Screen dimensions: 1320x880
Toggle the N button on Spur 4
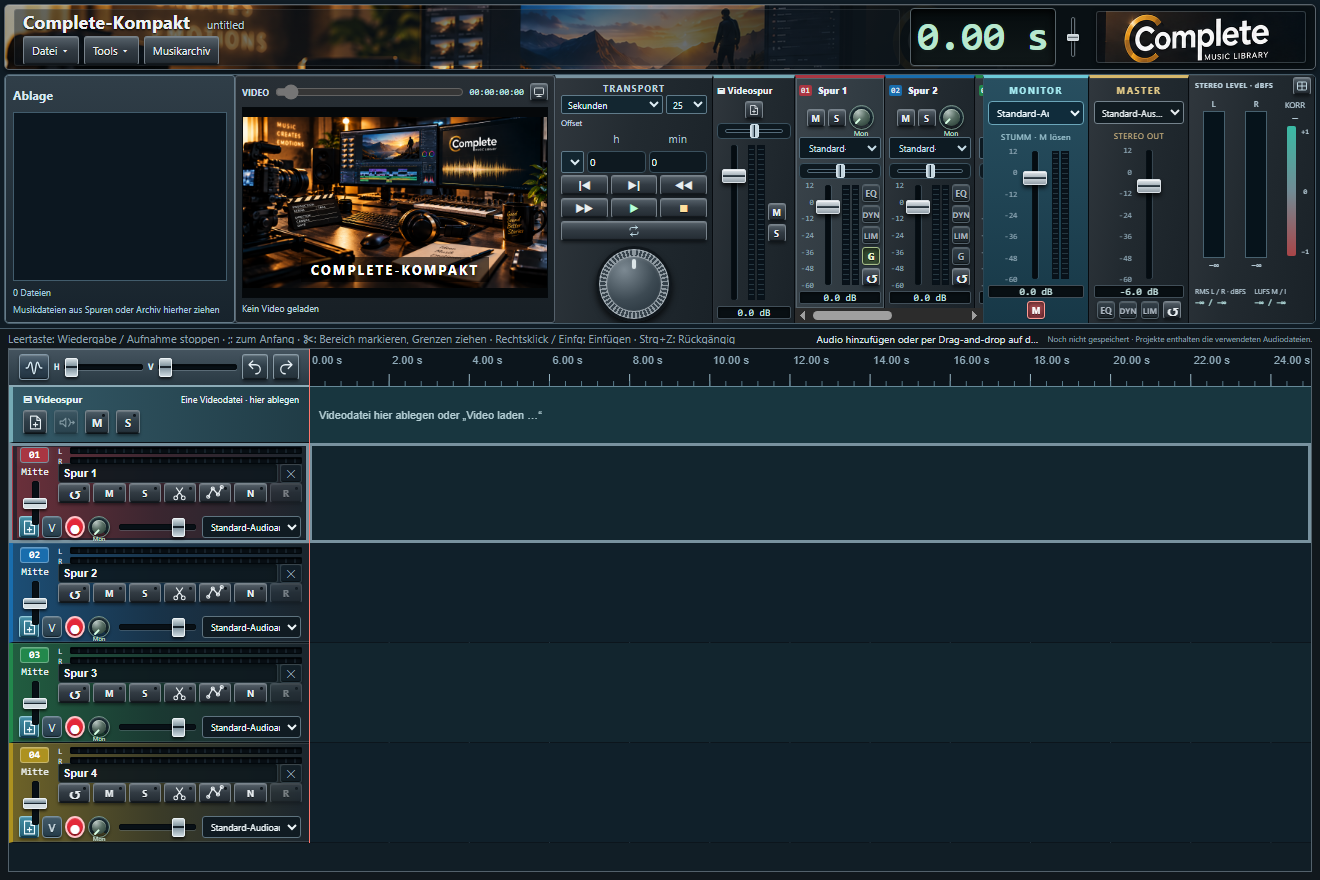click(x=250, y=793)
